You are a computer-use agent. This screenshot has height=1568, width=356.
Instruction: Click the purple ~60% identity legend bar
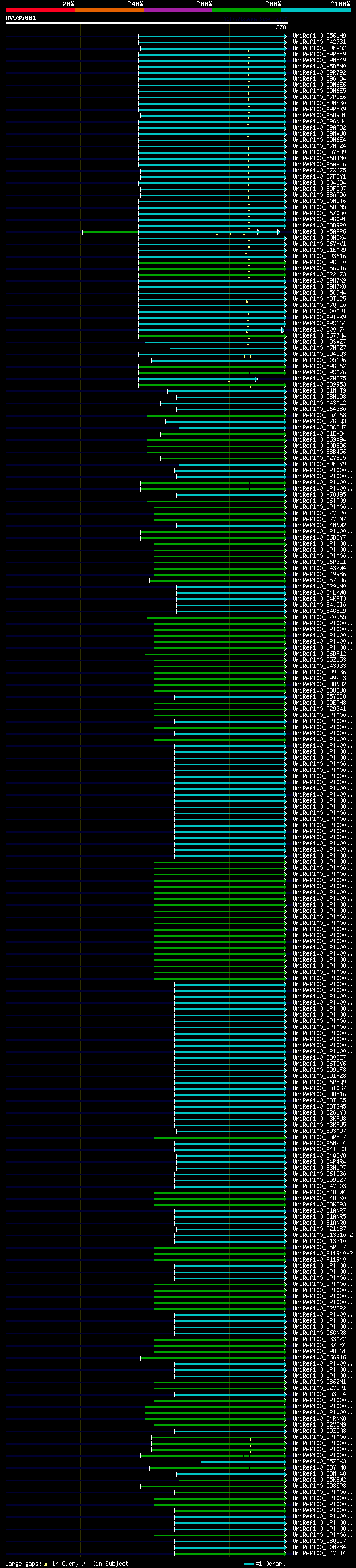click(x=179, y=10)
